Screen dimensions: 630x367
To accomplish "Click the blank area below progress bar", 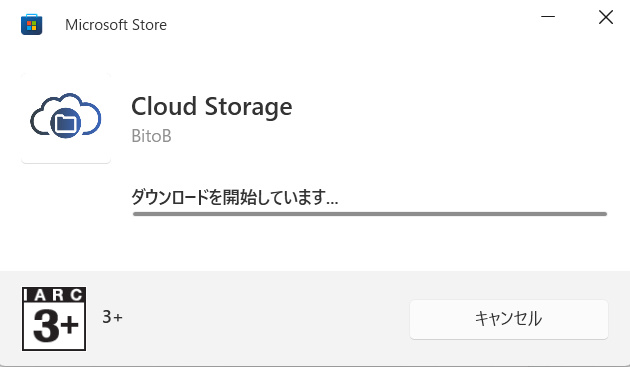I will (x=370, y=243).
